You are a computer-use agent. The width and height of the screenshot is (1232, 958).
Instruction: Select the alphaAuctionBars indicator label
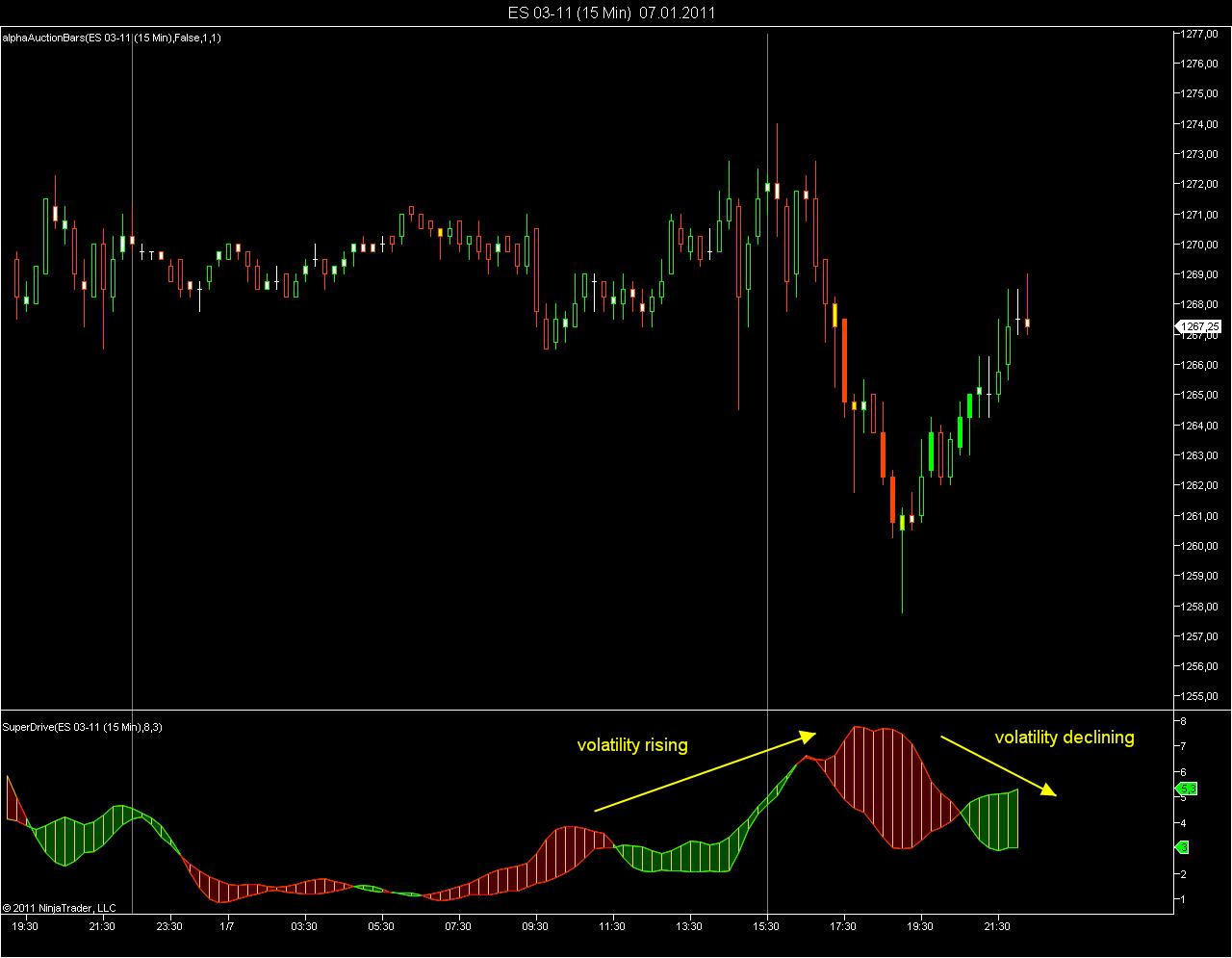112,39
